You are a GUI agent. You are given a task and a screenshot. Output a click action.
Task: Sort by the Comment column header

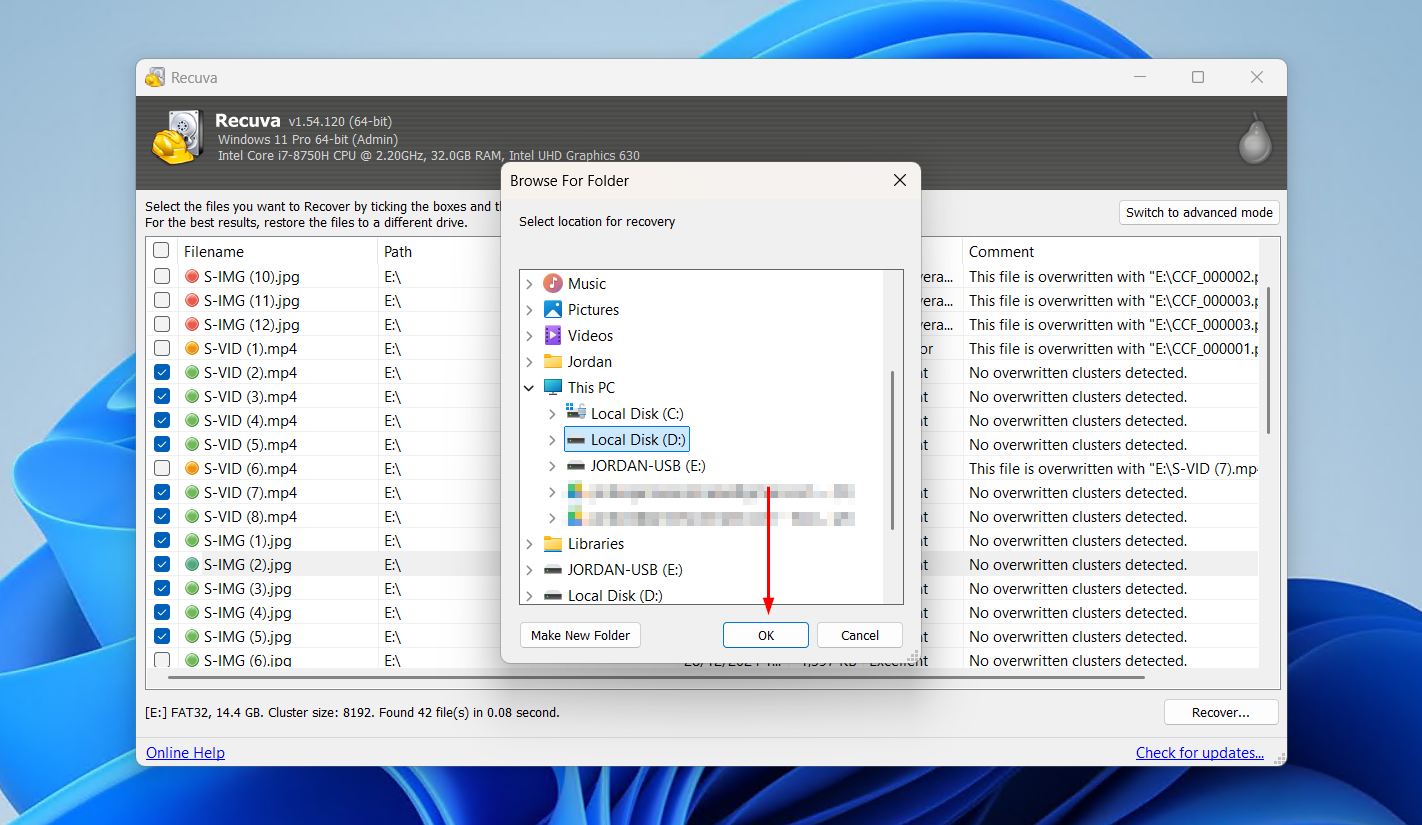[1001, 252]
